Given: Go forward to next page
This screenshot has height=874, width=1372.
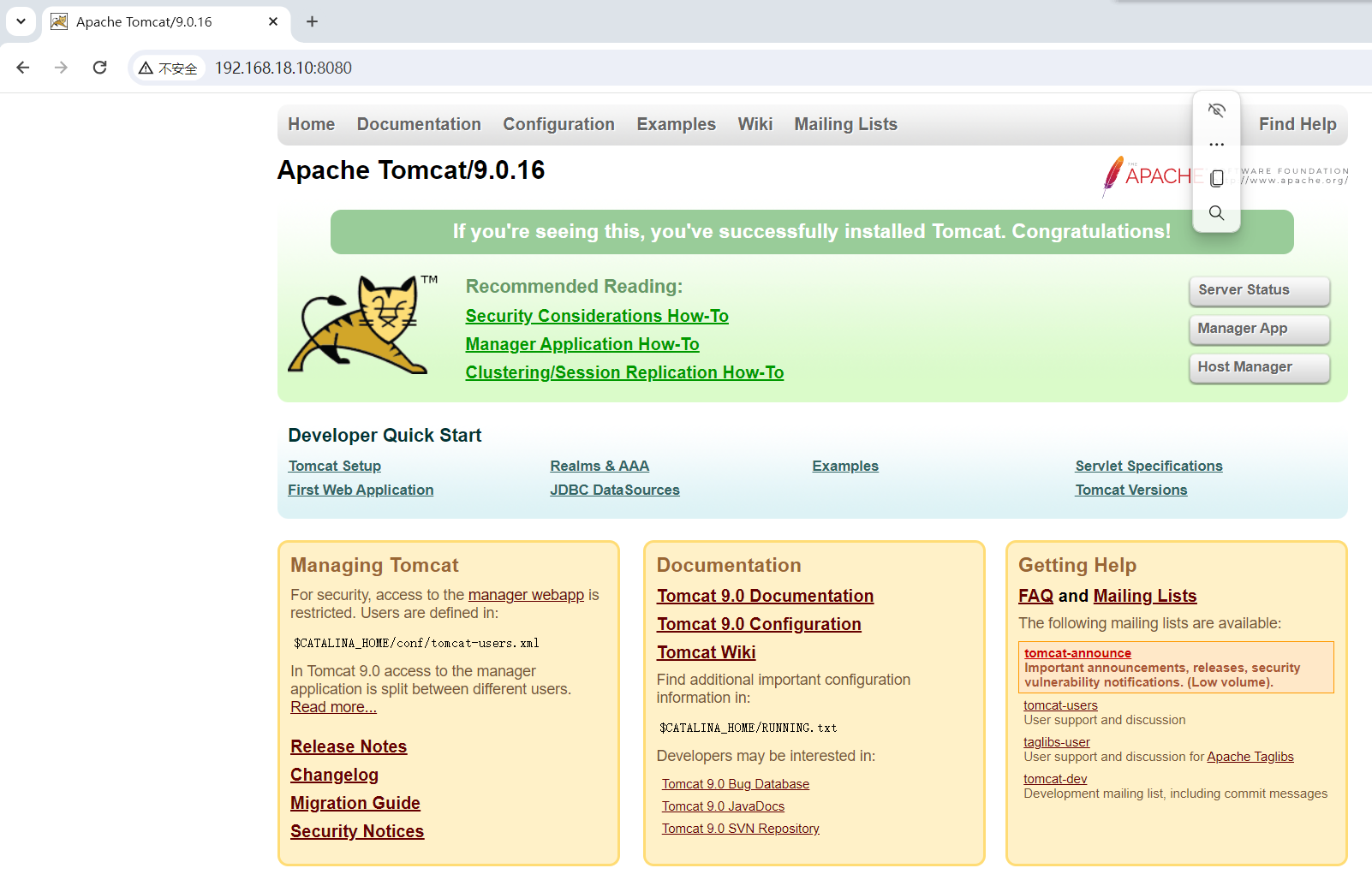Looking at the screenshot, I should (61, 68).
